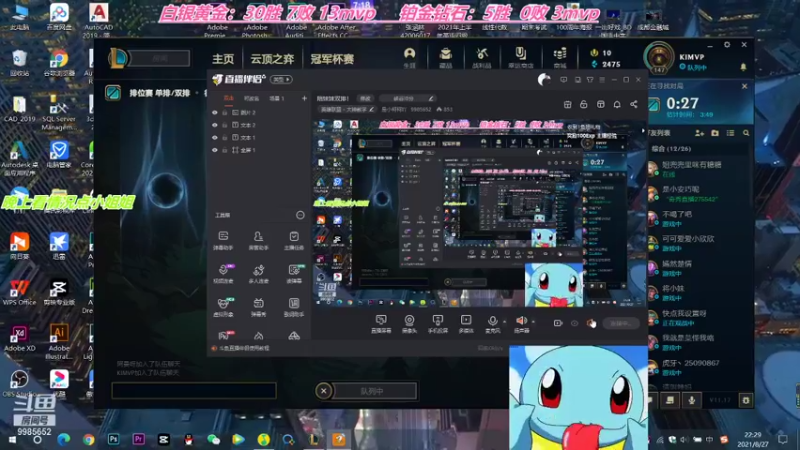Add a 直播屏幕 source
This screenshot has width=800, height=450.
[x=381, y=324]
